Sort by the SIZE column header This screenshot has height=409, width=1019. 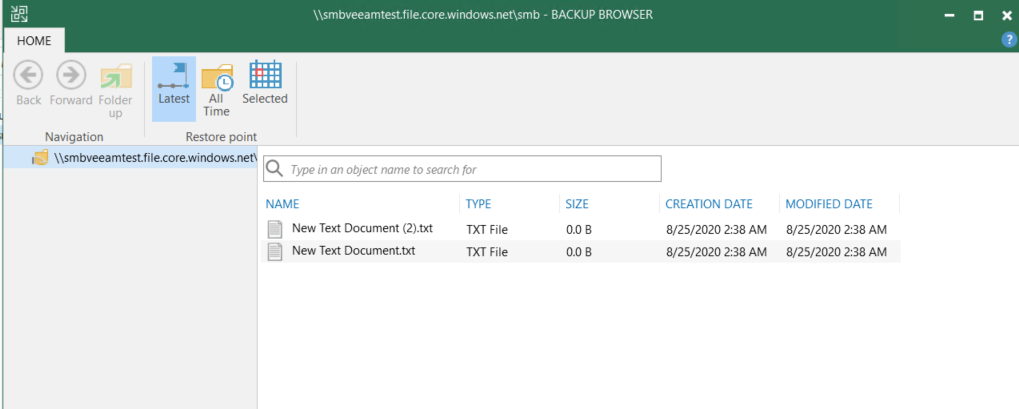point(577,204)
